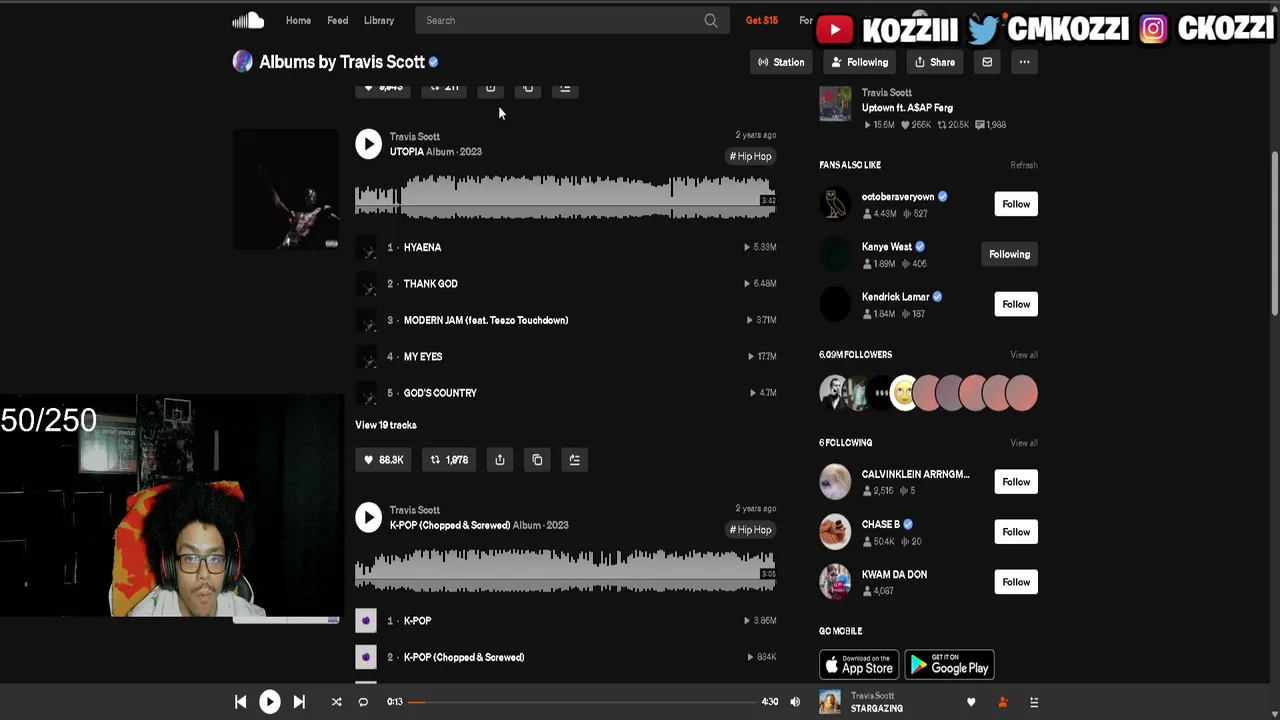
Task: Play the UTOPIA album
Action: [x=368, y=144]
